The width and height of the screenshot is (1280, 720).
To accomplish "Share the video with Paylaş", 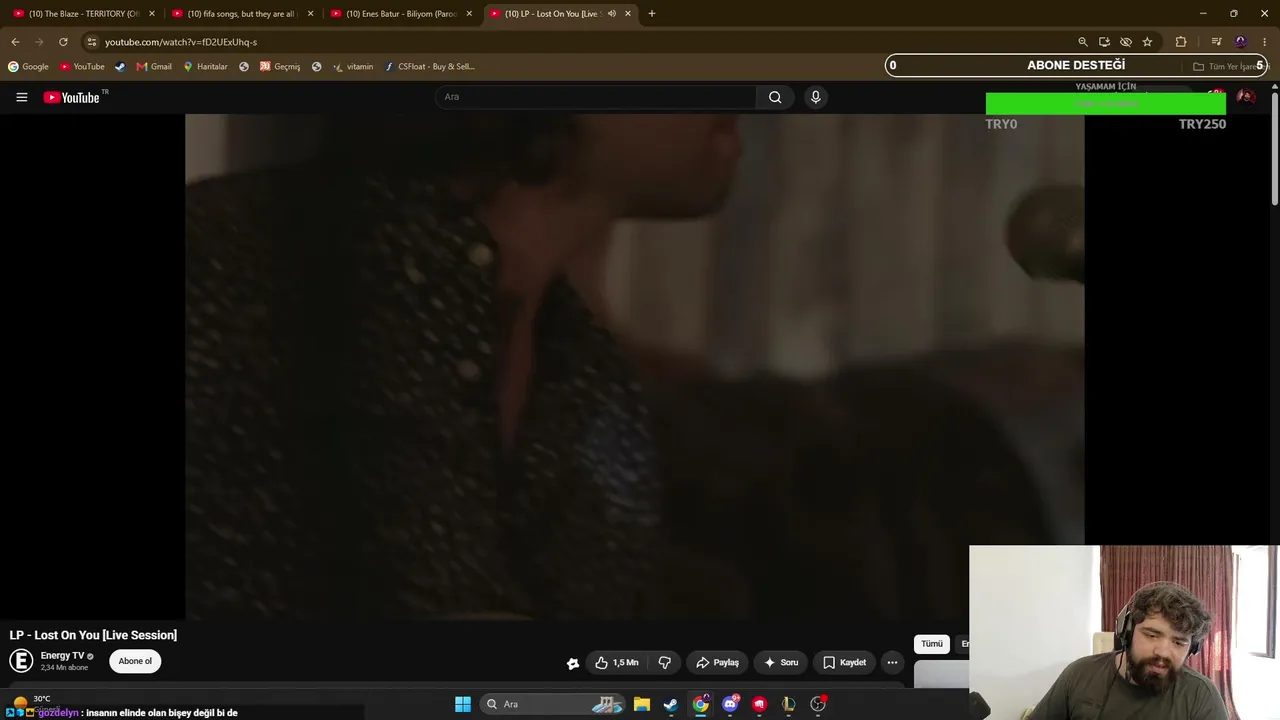I will click(718, 662).
